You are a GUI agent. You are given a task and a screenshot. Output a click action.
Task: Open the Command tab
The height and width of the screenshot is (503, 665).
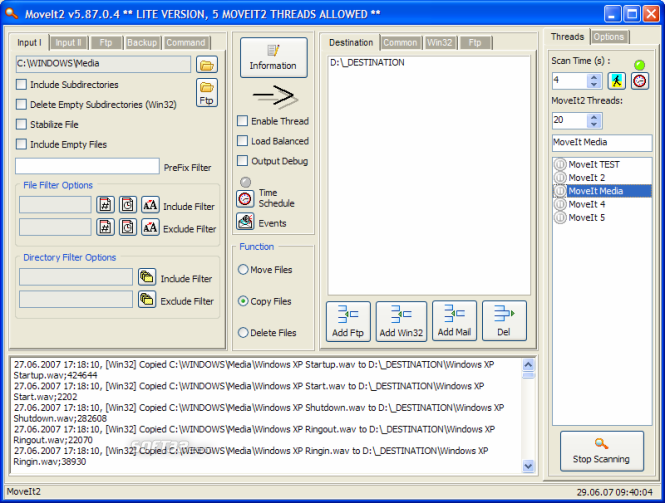186,42
